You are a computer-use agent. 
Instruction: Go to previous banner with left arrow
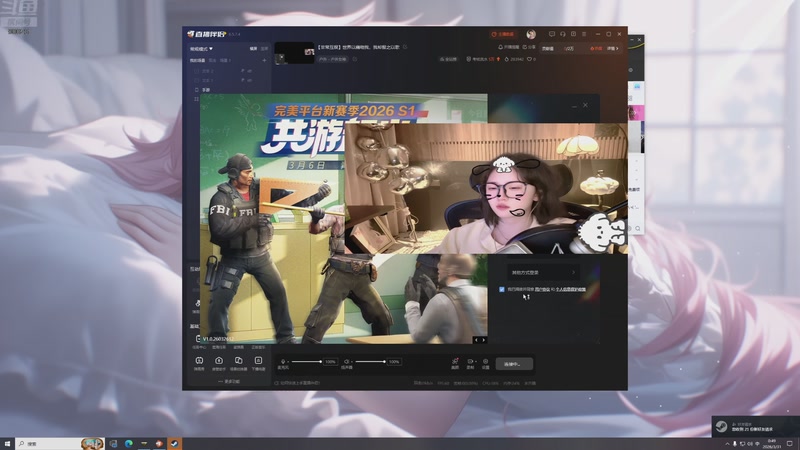coord(477,340)
